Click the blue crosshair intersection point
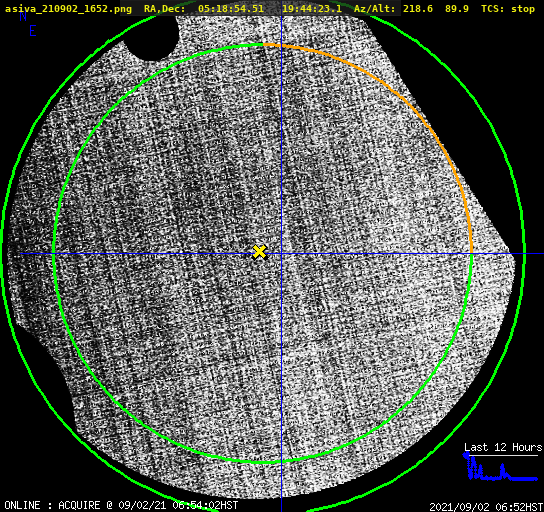Screen dimensions: 544x512 tap(281, 254)
